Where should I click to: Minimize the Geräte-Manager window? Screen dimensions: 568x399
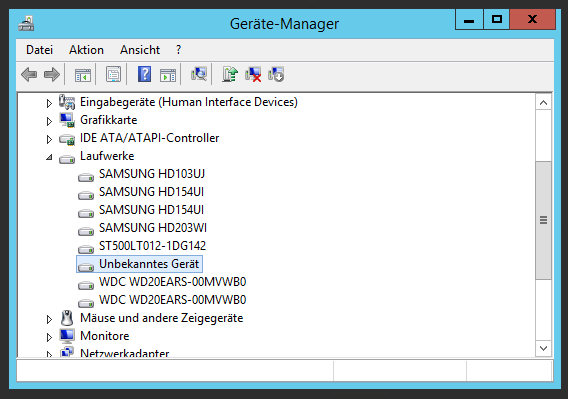click(x=469, y=20)
